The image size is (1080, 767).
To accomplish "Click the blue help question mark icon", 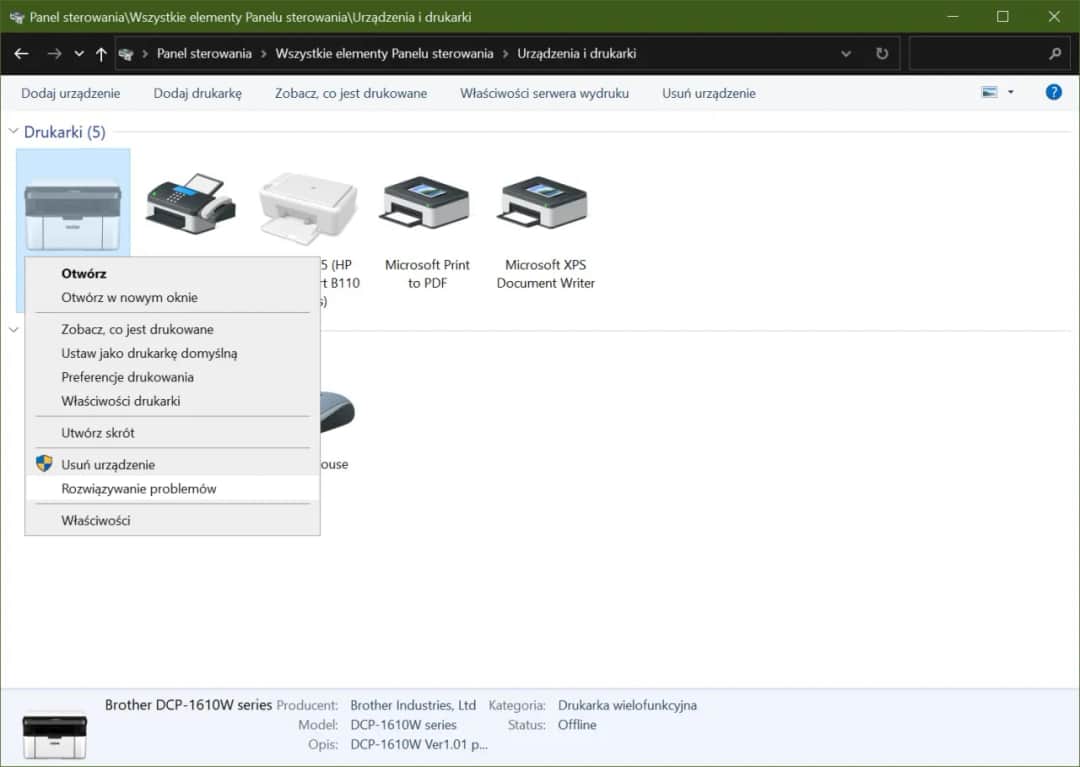I will pyautogui.click(x=1053, y=92).
